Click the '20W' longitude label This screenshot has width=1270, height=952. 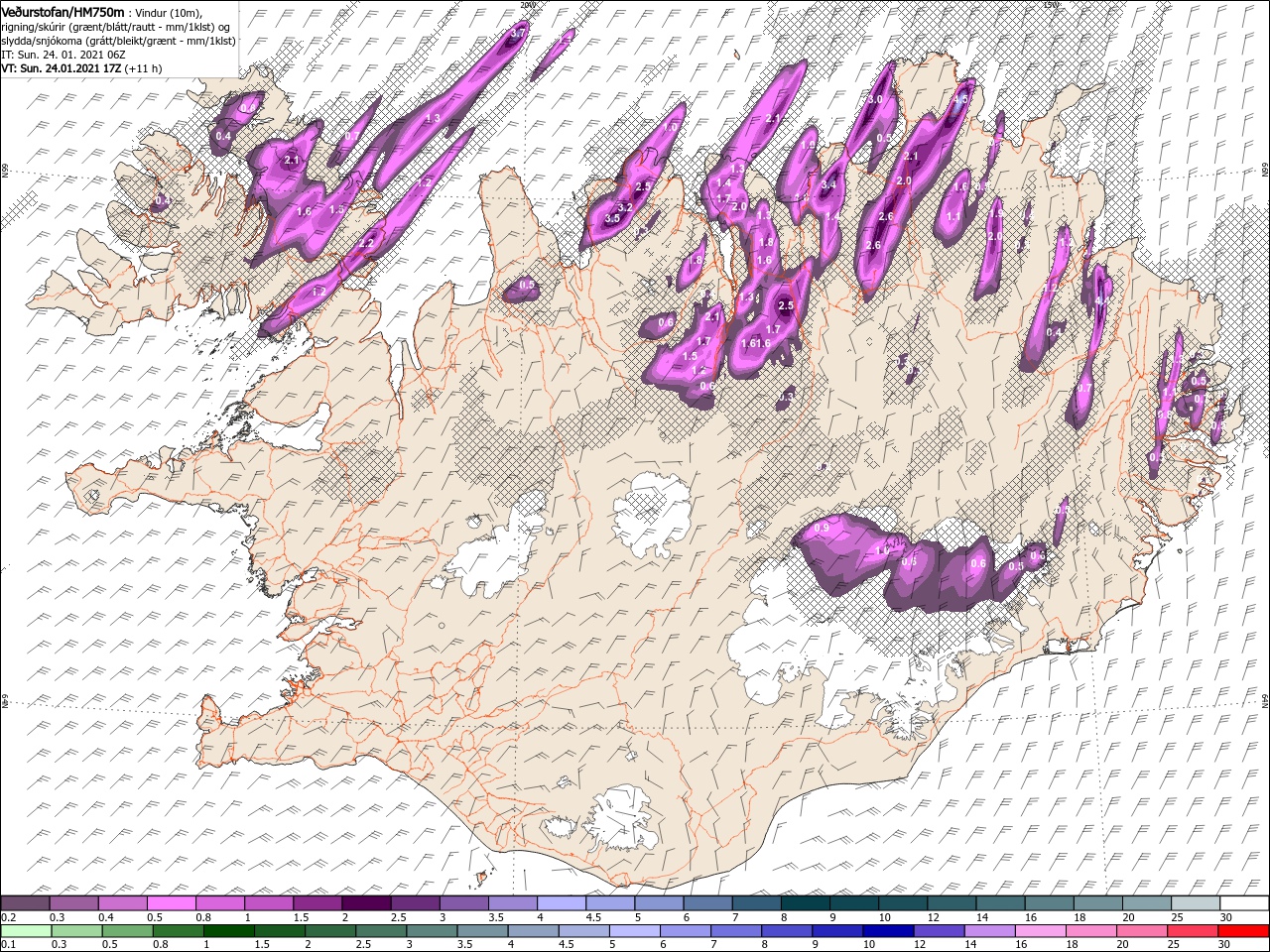(x=528, y=4)
